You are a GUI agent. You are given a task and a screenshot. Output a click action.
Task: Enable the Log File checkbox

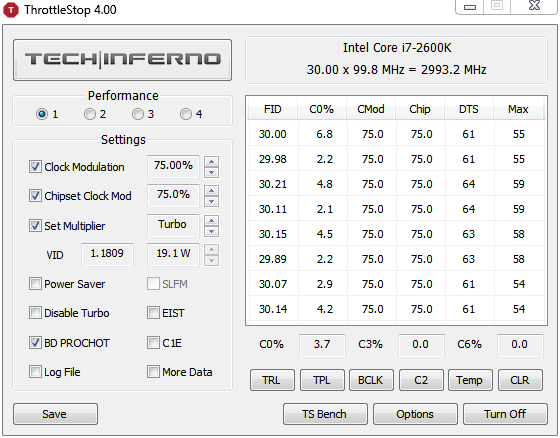click(35, 372)
